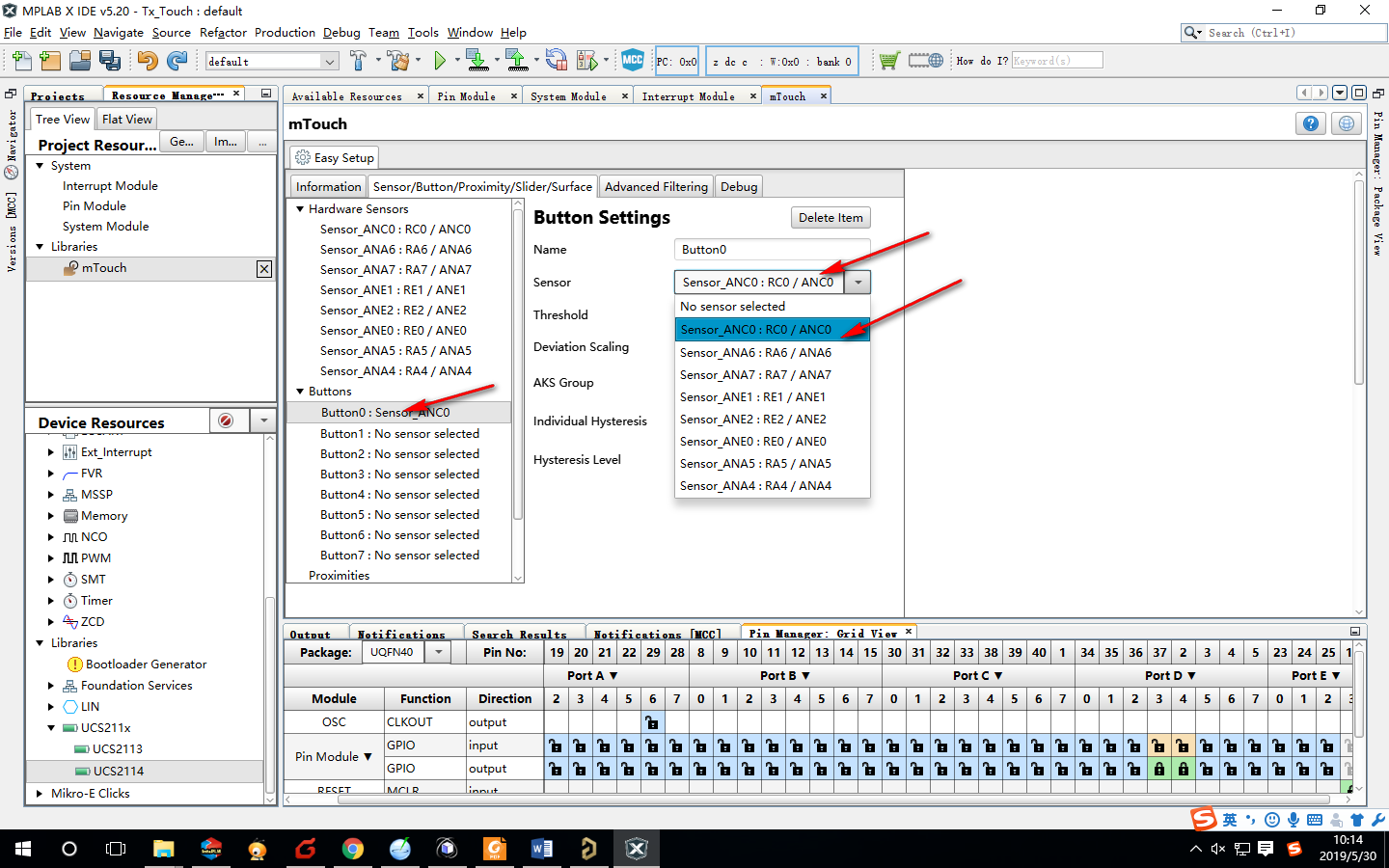Toggle CLKOUT lock on Port A pin 6
The image size is (1389, 868).
pos(652,722)
